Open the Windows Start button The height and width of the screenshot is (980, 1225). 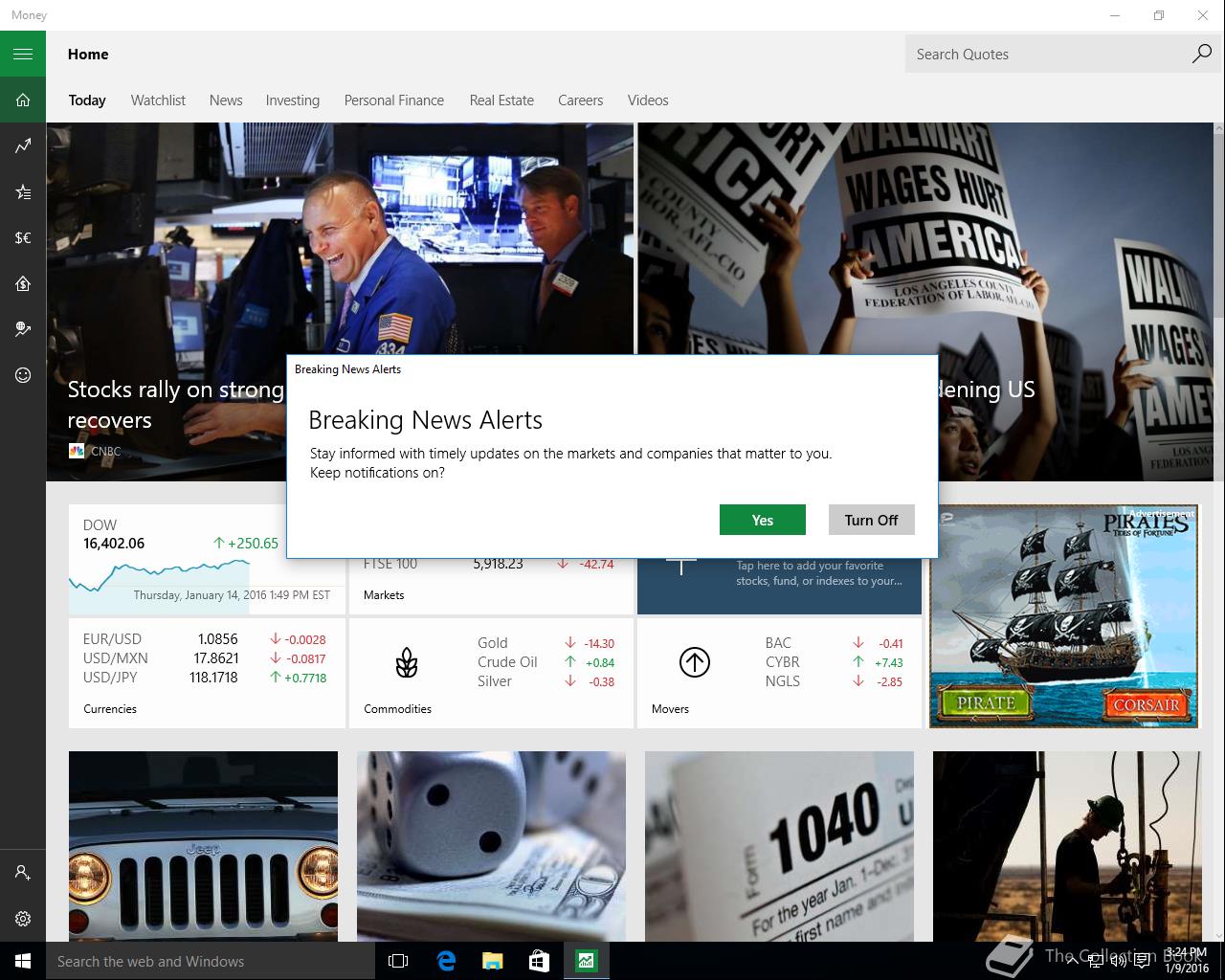coord(23,961)
